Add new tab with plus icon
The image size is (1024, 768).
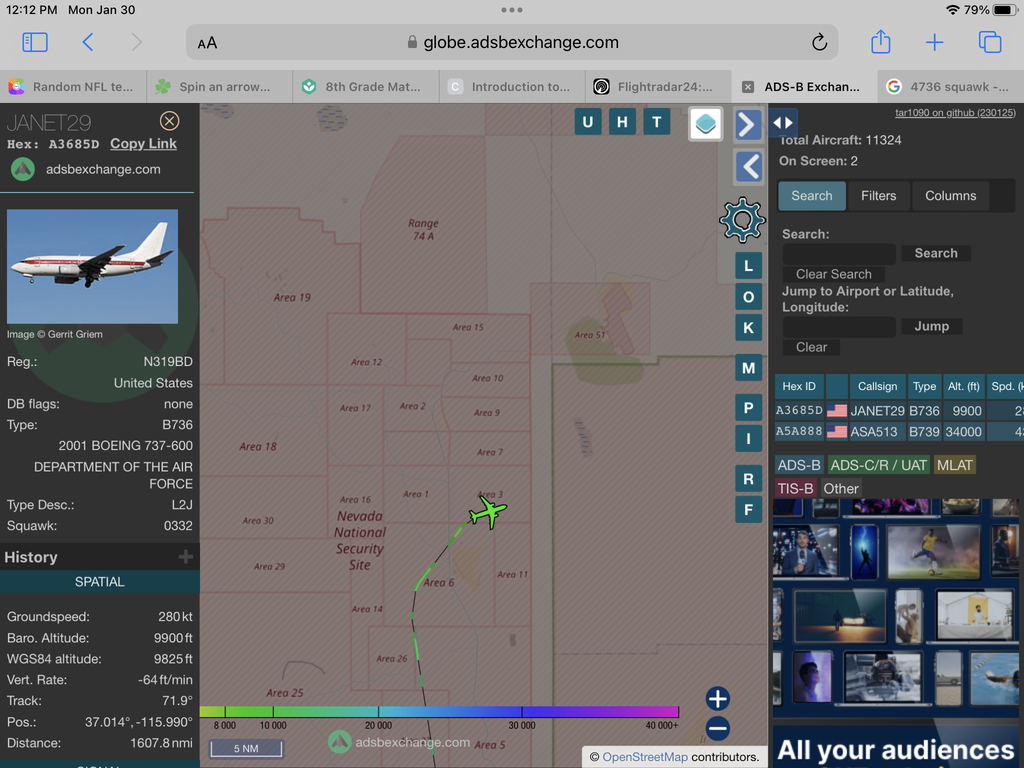(935, 42)
